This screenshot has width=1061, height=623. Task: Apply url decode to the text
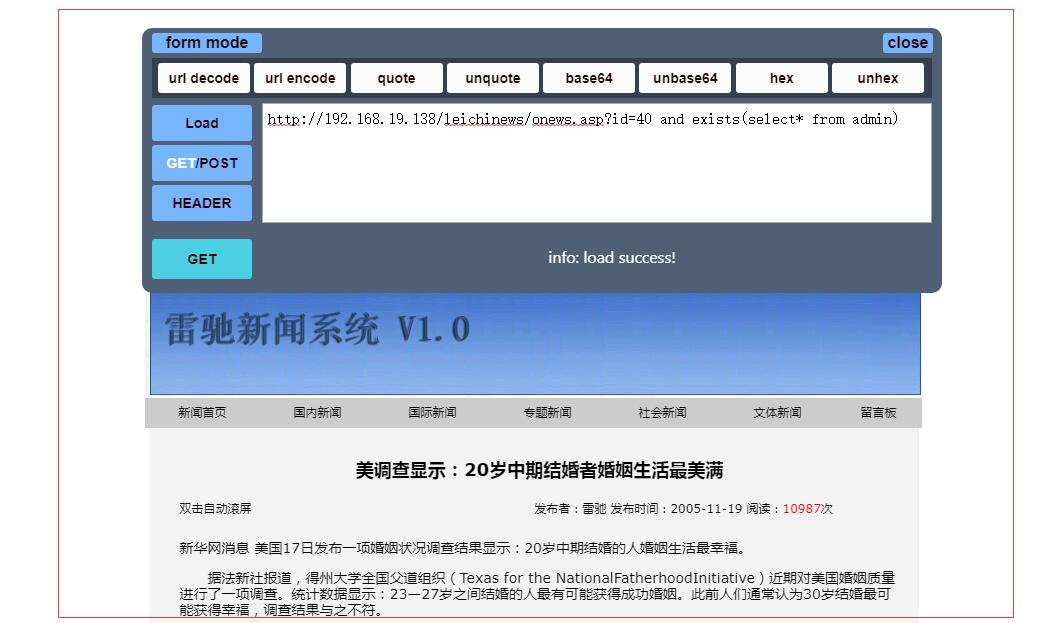tap(204, 78)
